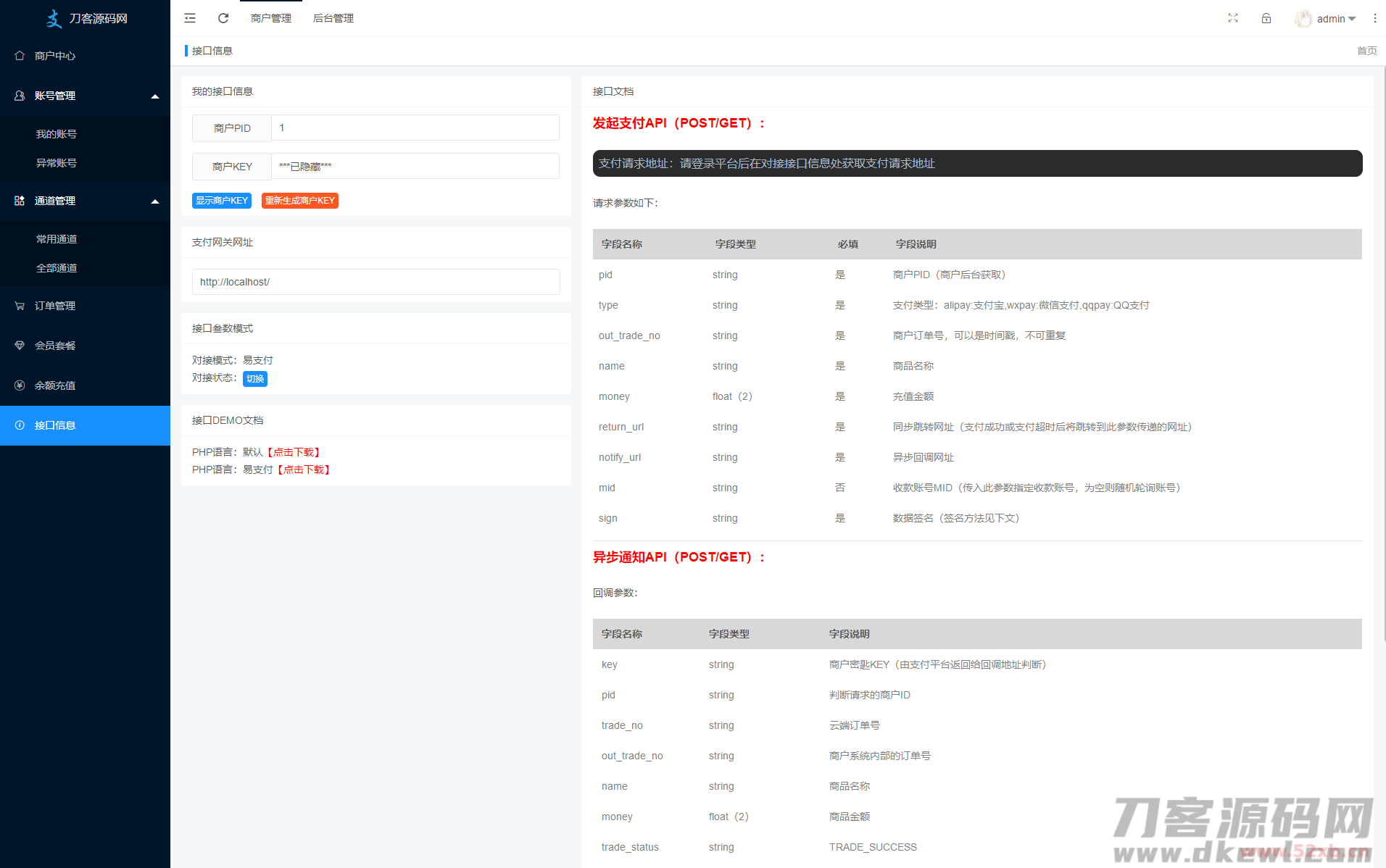Open 订单管理 in the sidebar
The height and width of the screenshot is (868, 1386).
pyautogui.click(x=55, y=306)
